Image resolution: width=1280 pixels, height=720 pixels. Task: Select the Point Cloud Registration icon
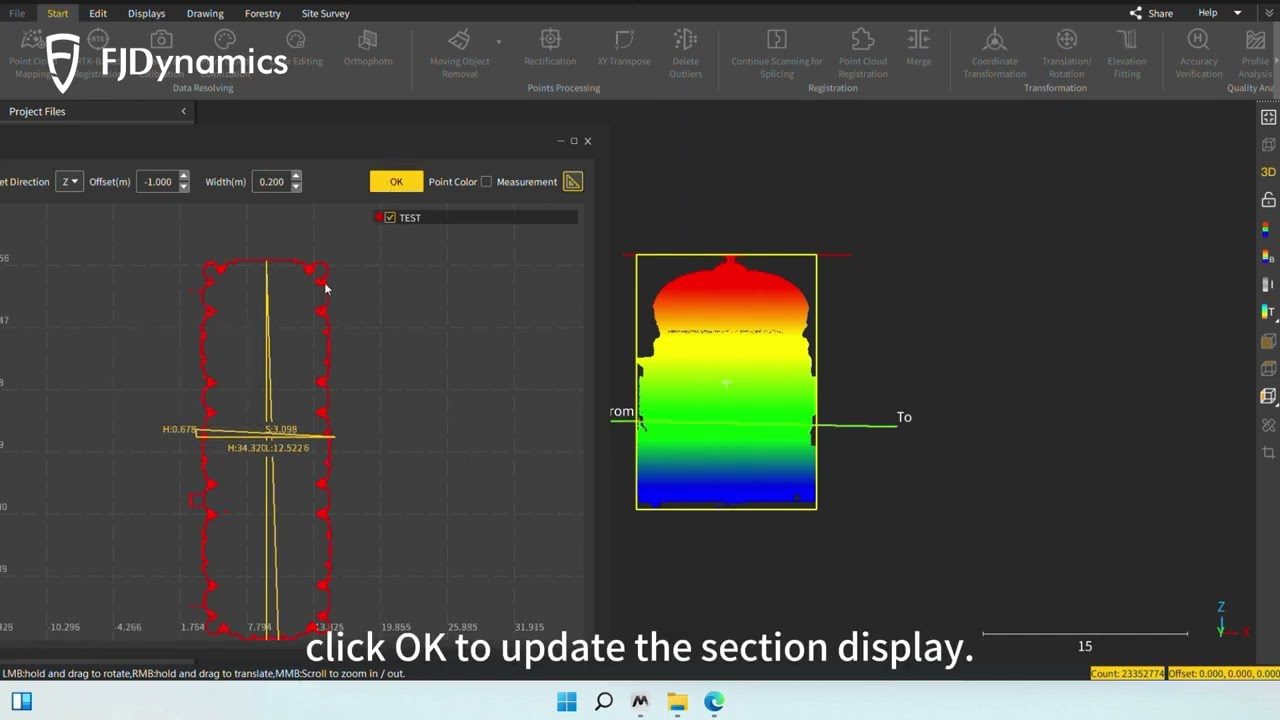pos(862,52)
